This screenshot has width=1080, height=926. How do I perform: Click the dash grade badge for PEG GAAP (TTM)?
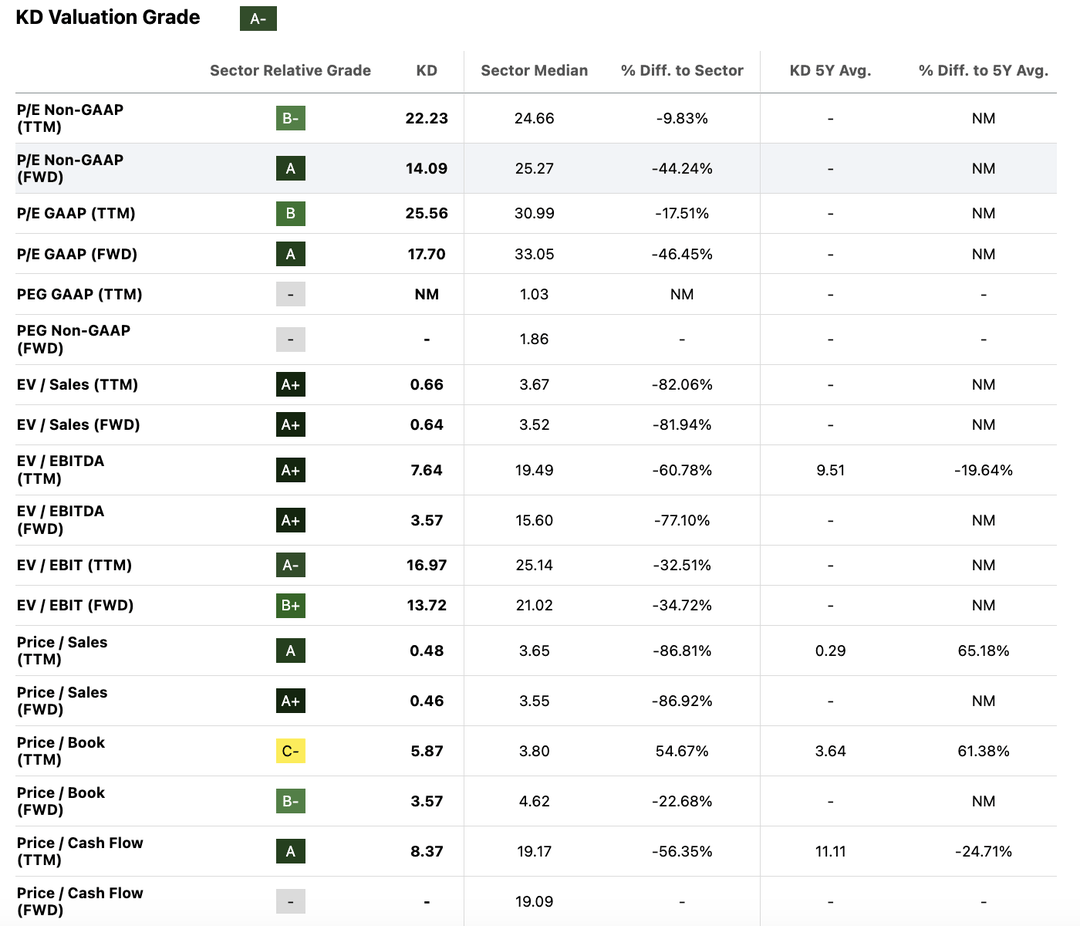tap(290, 294)
